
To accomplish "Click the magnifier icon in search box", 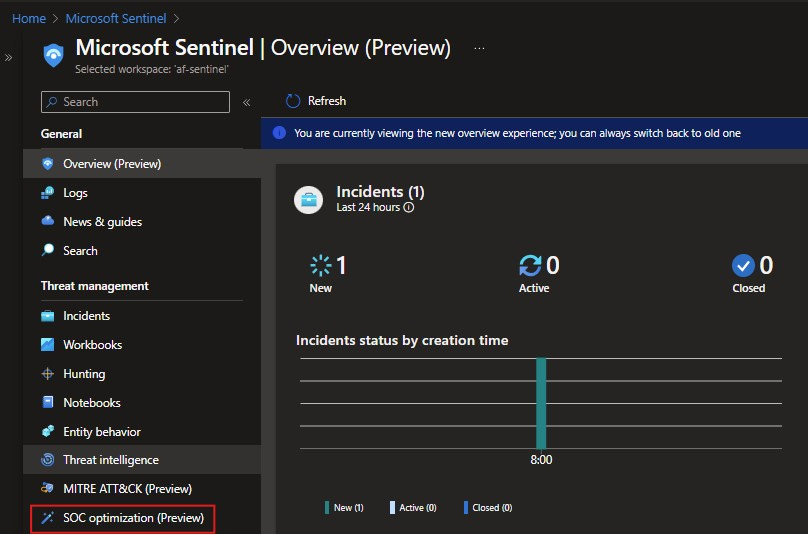I will [x=52, y=102].
